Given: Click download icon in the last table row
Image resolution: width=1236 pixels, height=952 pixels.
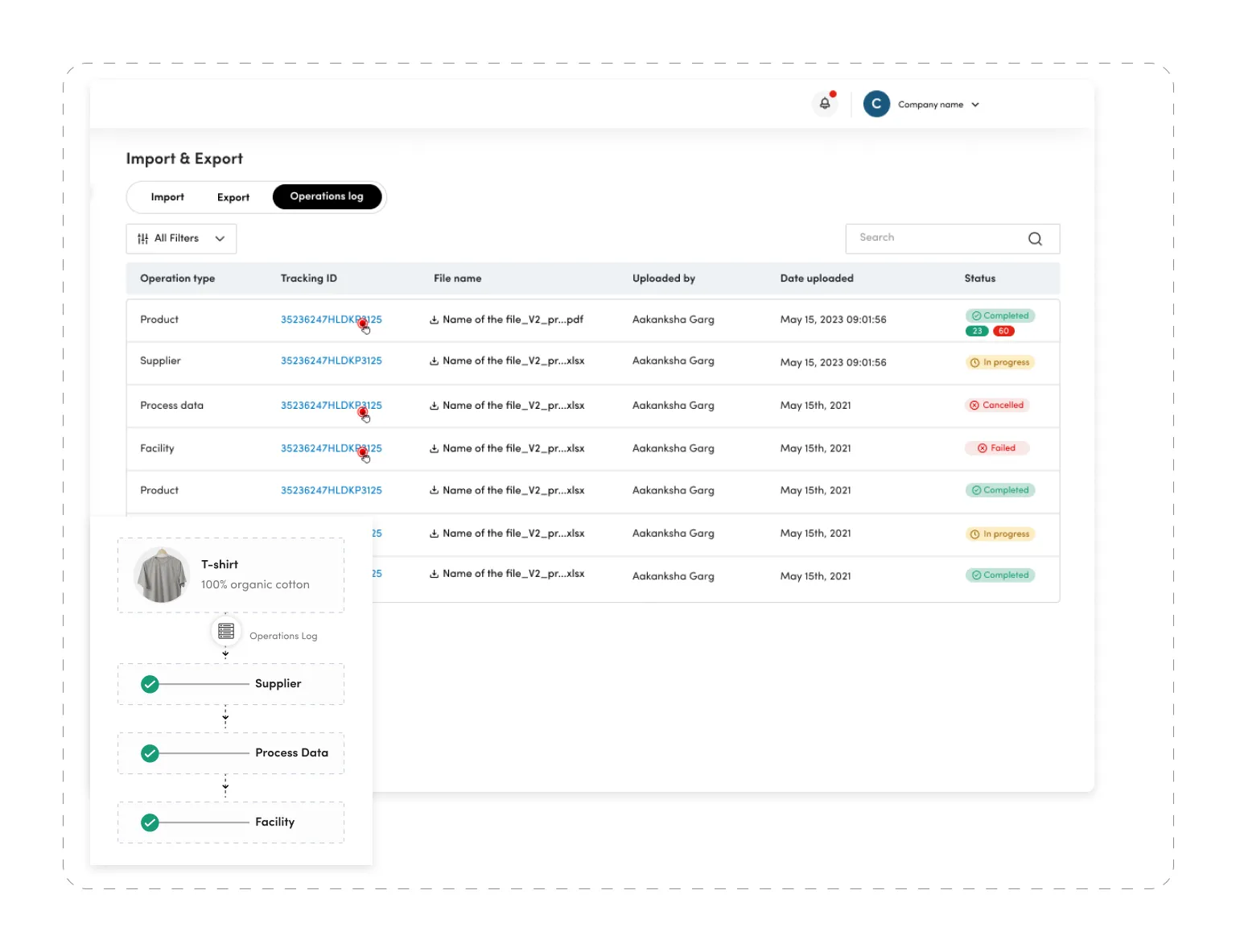Looking at the screenshot, I should tap(434, 574).
